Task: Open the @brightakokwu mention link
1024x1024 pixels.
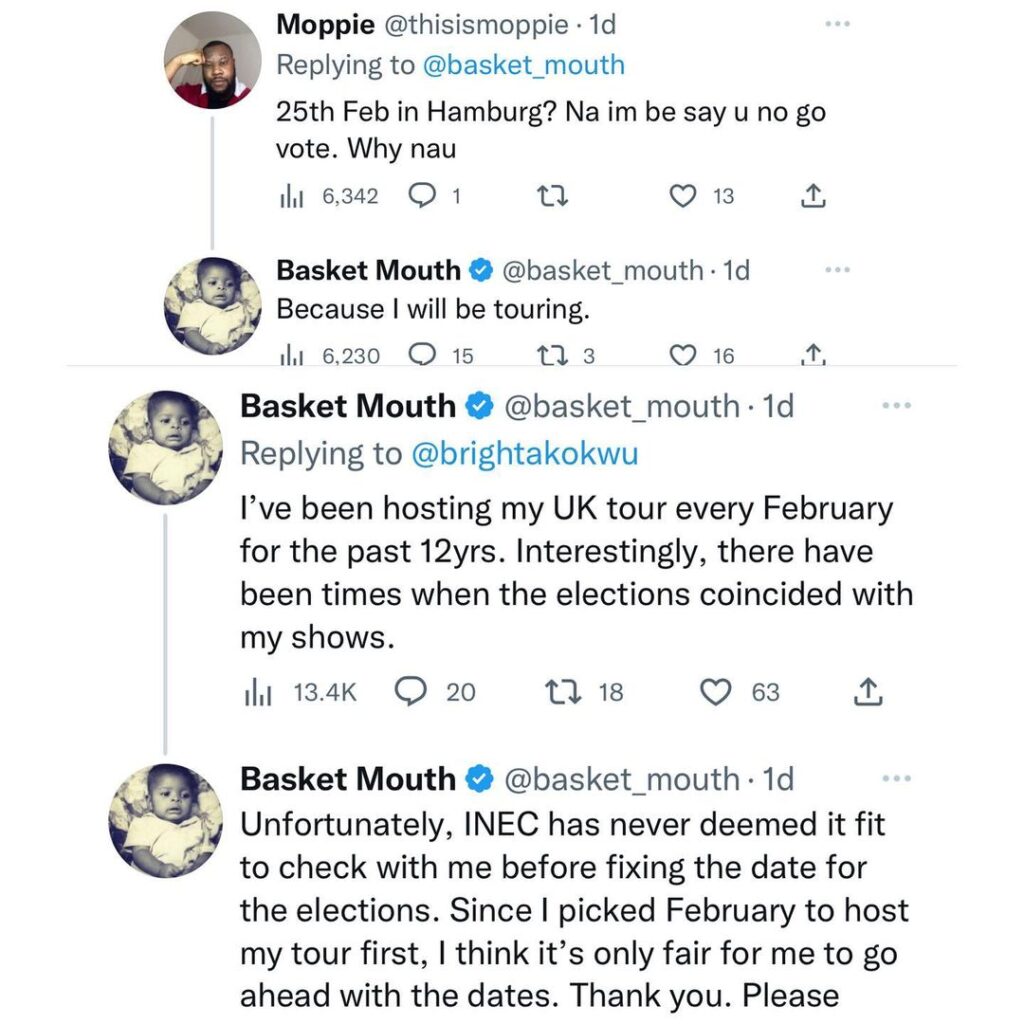Action: pos(524,454)
